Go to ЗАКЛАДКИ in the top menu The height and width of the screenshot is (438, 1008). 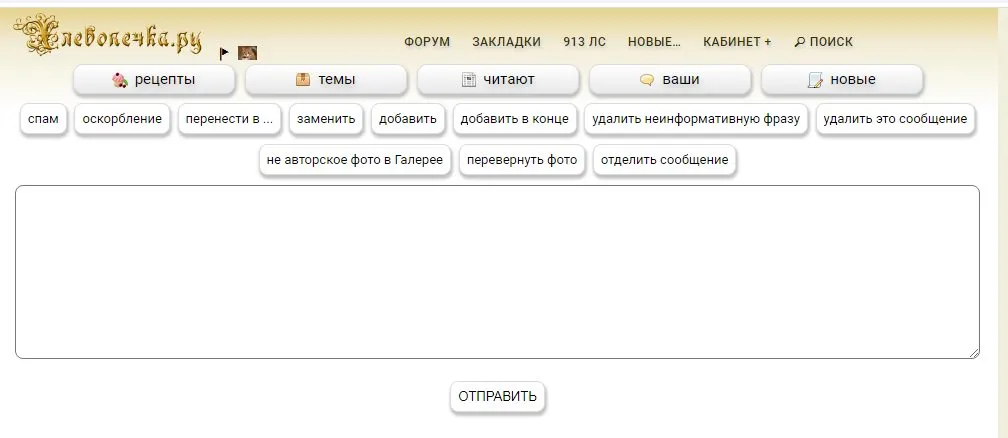(x=506, y=42)
